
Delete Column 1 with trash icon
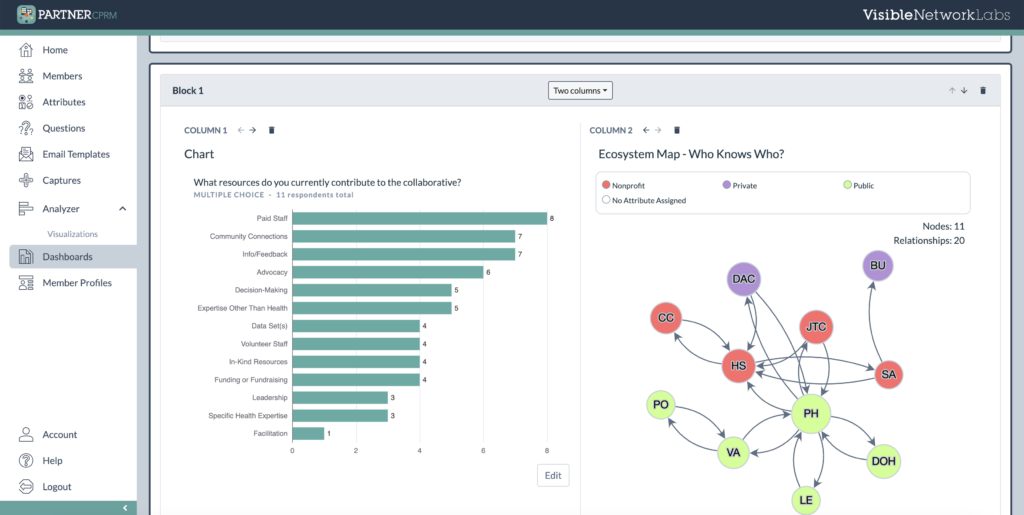click(272, 130)
